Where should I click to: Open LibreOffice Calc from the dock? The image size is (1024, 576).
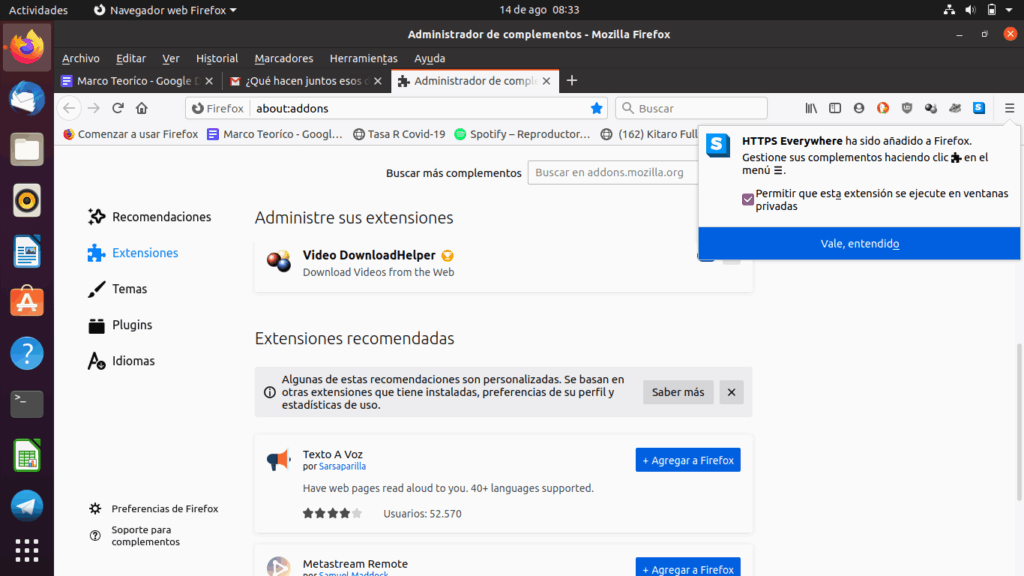tap(27, 455)
